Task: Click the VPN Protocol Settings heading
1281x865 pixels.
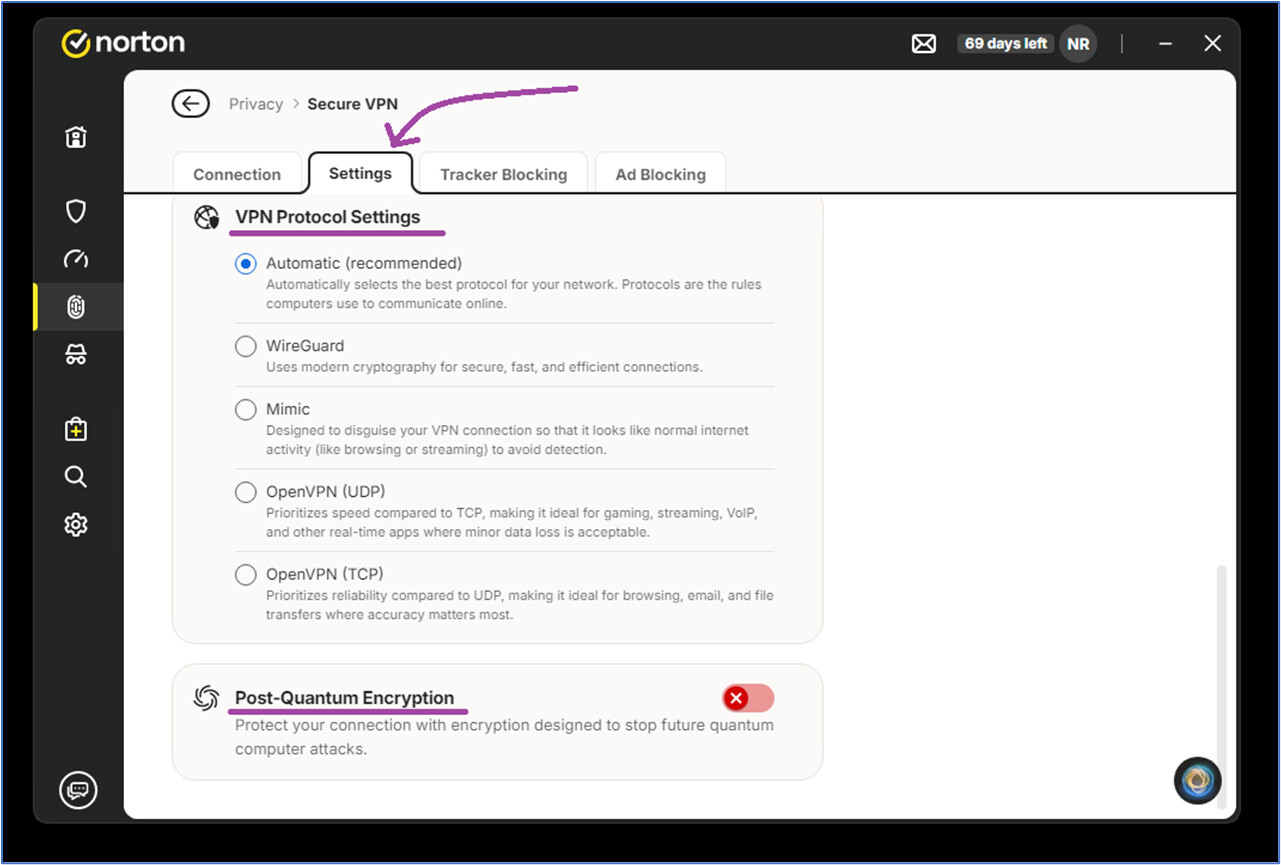Action: coord(328,217)
